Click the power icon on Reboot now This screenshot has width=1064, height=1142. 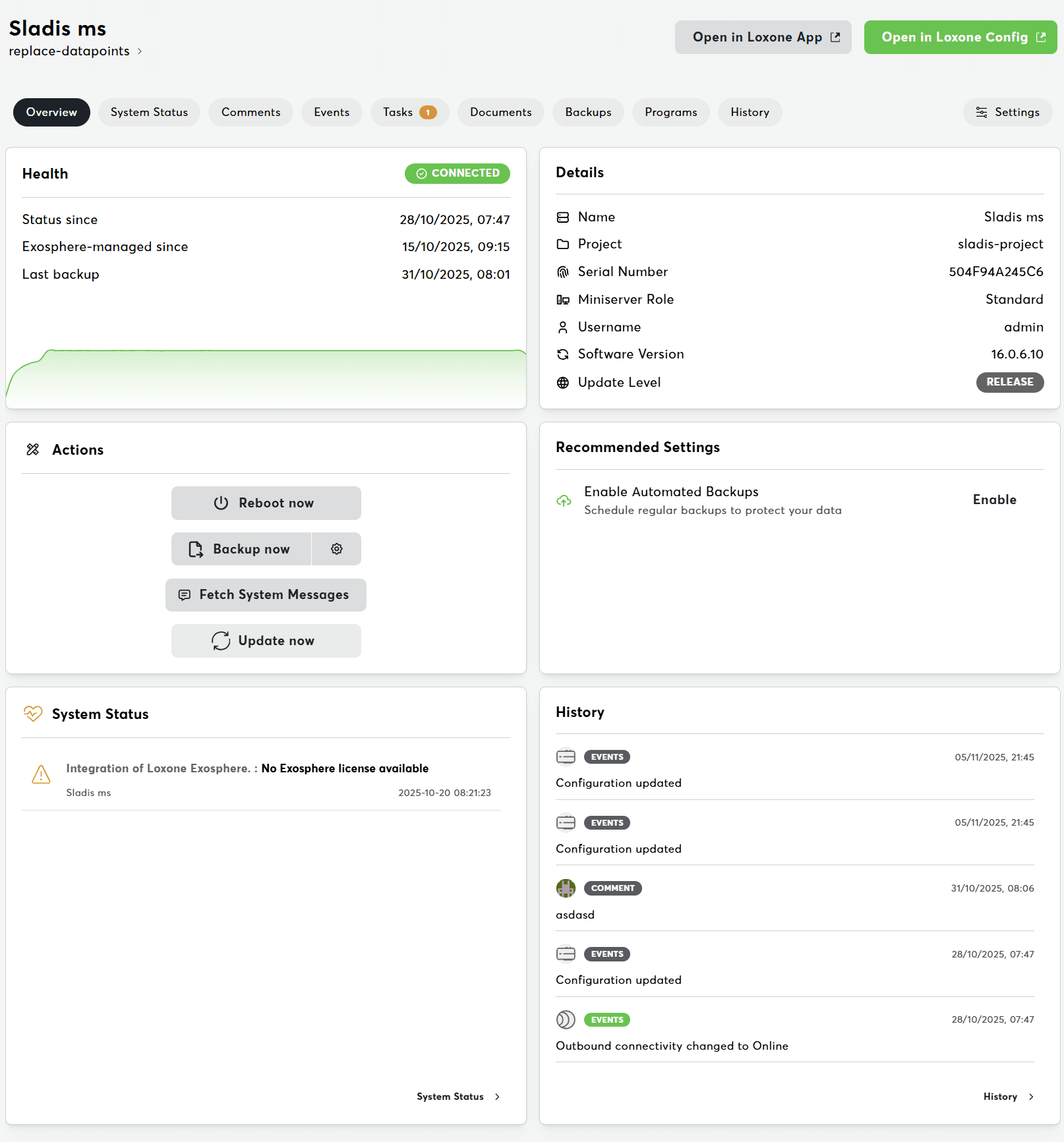point(221,503)
